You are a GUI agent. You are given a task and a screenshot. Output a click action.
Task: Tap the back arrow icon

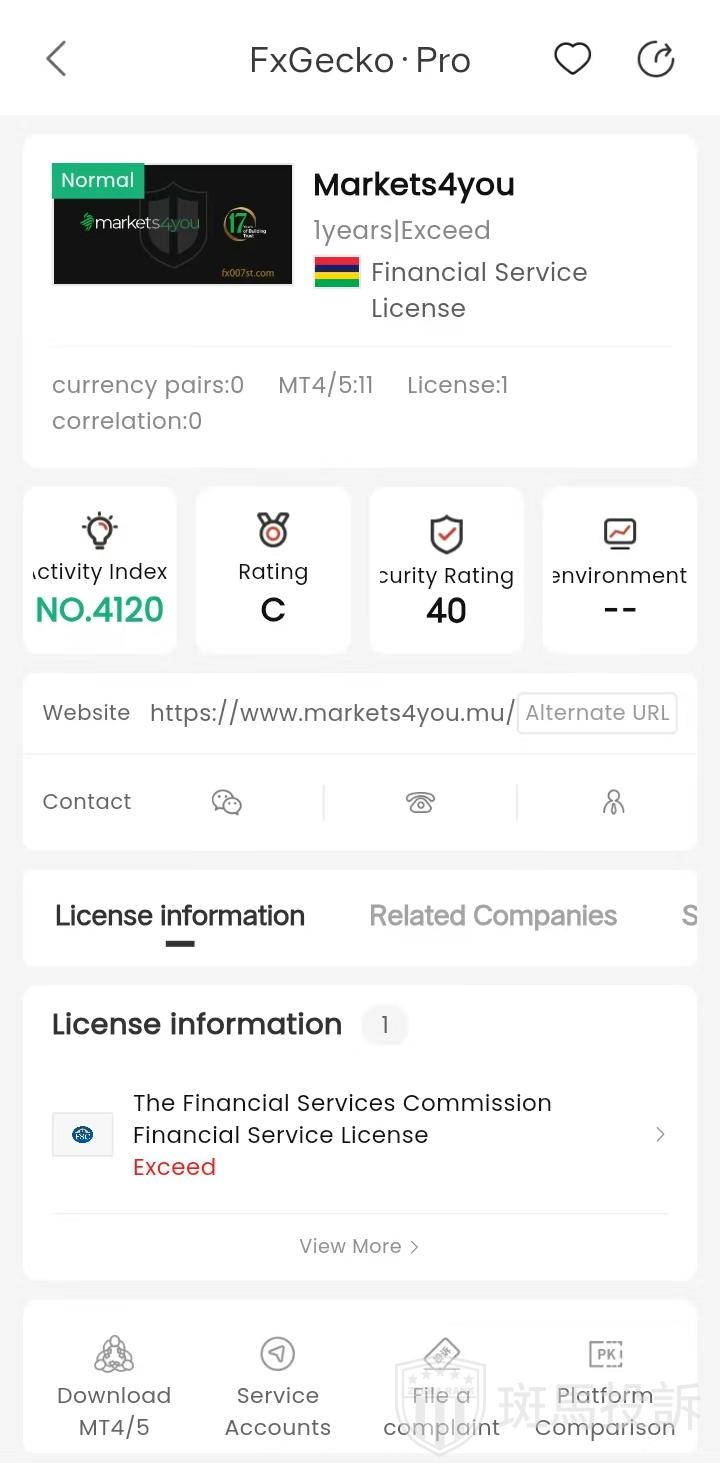pos(57,60)
